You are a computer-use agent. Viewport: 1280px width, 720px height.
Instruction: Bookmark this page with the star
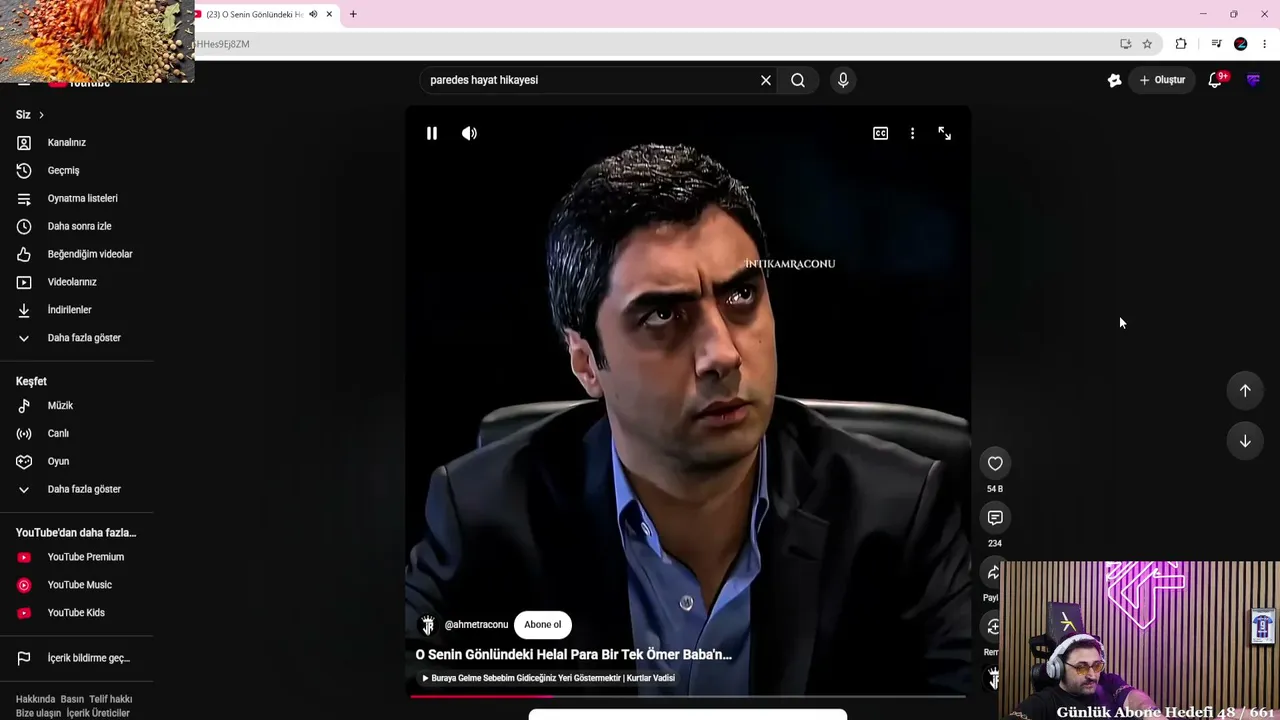(1147, 44)
